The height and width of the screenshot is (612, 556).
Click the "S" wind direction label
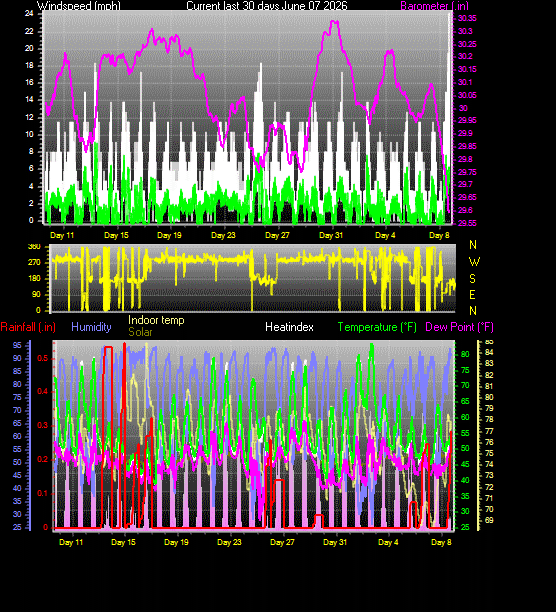473,279
